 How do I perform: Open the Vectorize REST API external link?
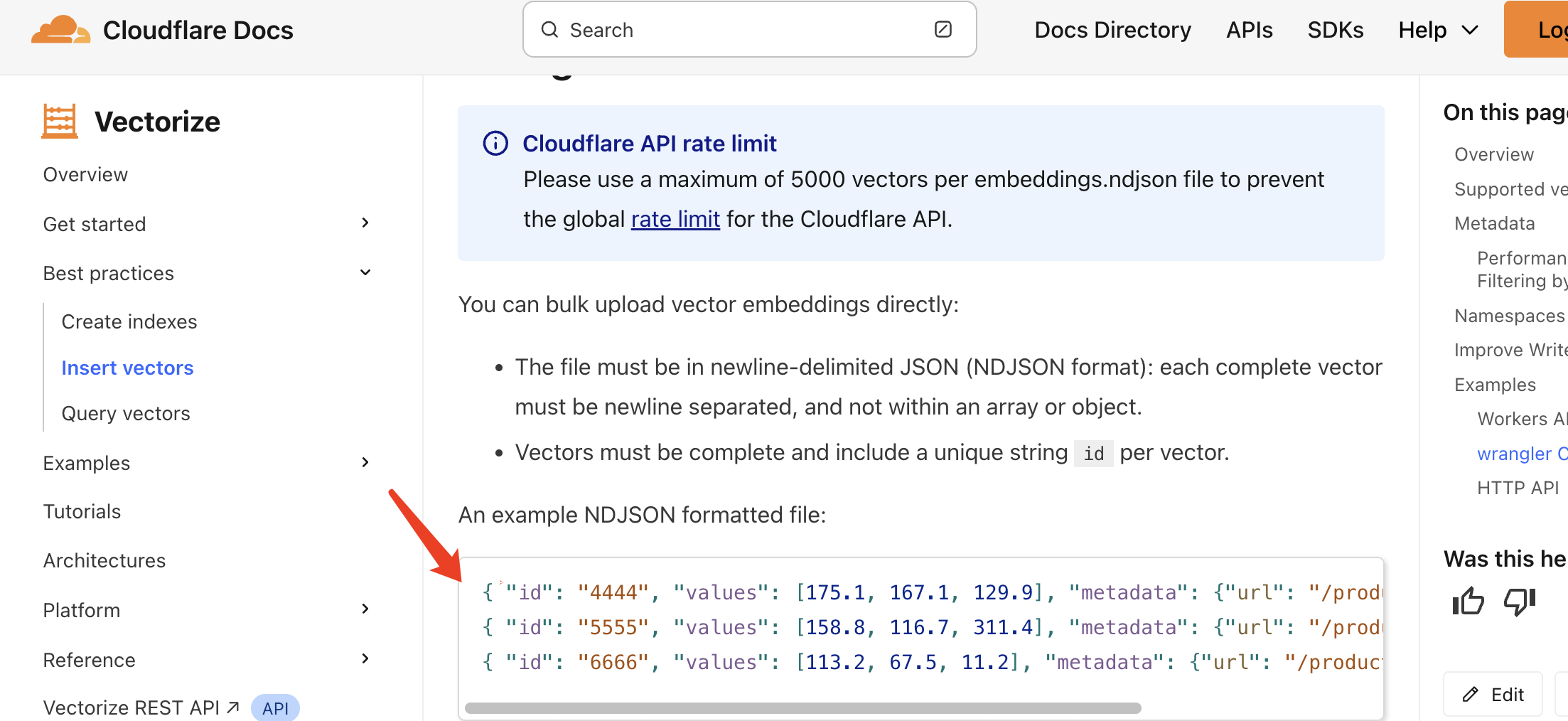pos(141,707)
